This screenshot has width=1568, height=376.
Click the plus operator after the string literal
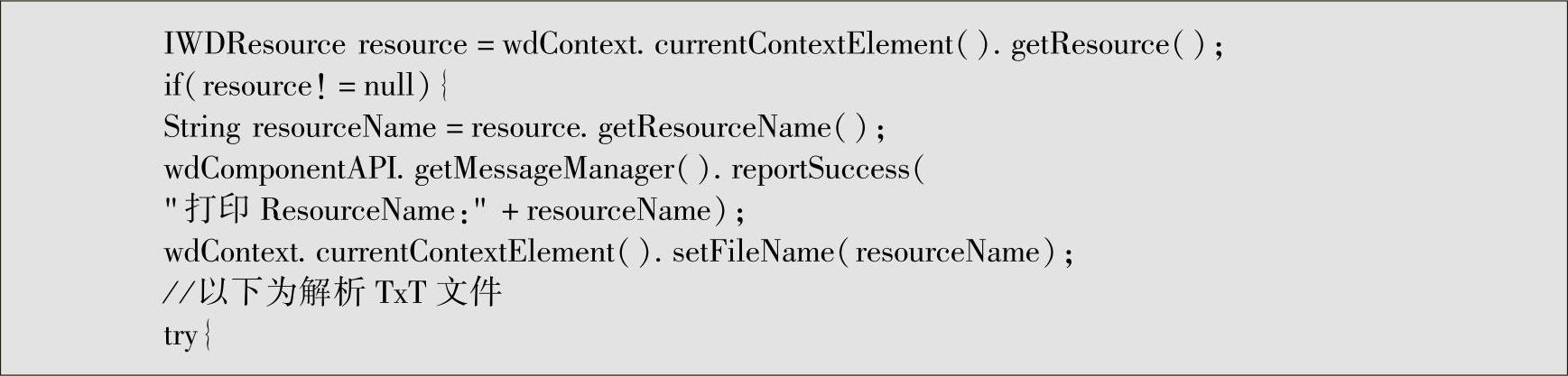[x=510, y=210]
